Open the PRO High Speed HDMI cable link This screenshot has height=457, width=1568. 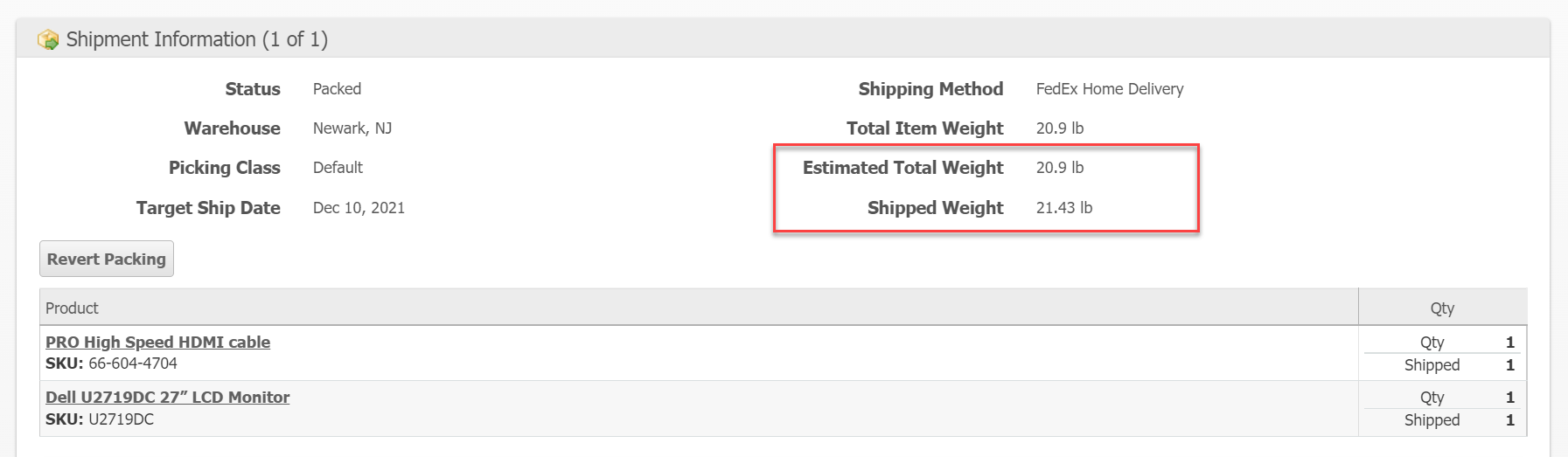click(157, 342)
